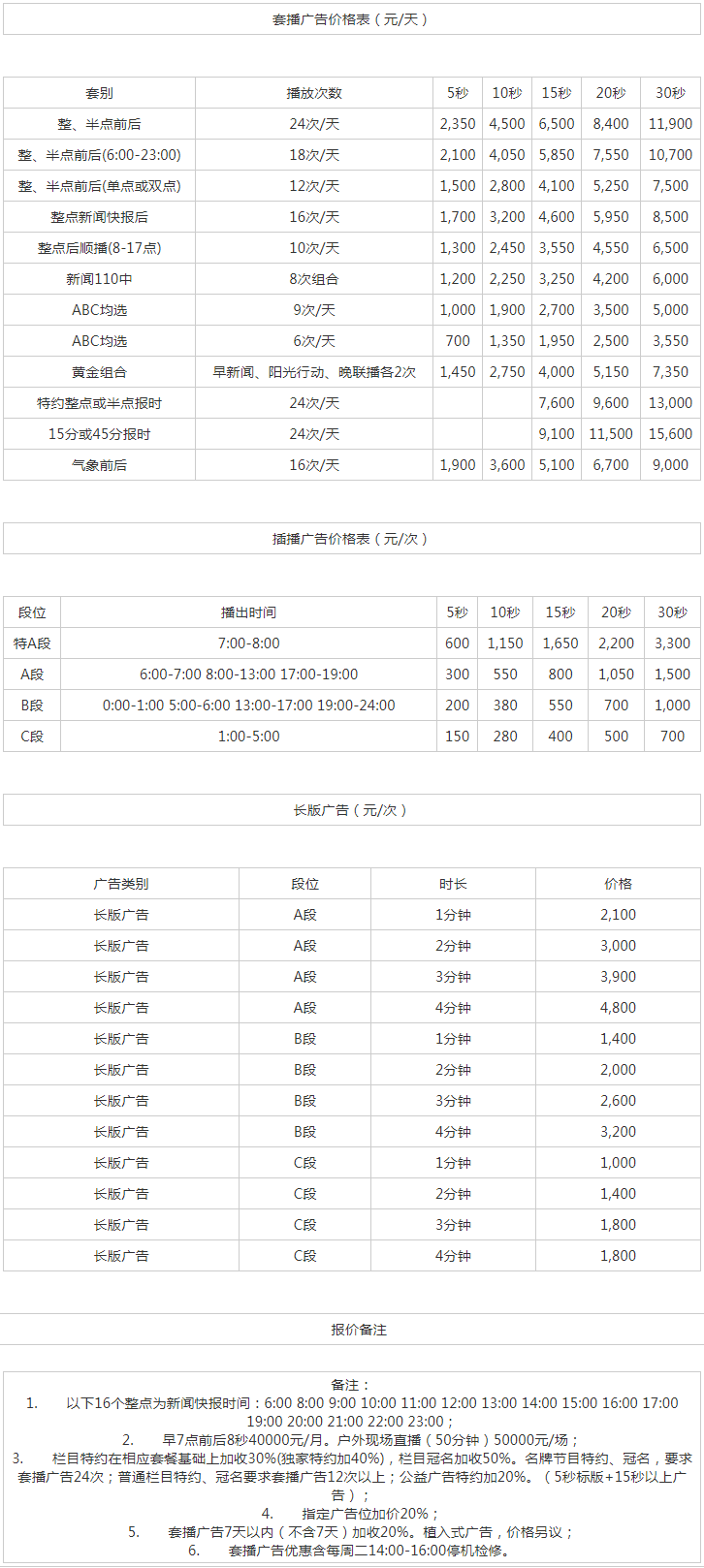Click the 新闻110中 row label
Screen dimensions: 704x1568
pos(99,279)
